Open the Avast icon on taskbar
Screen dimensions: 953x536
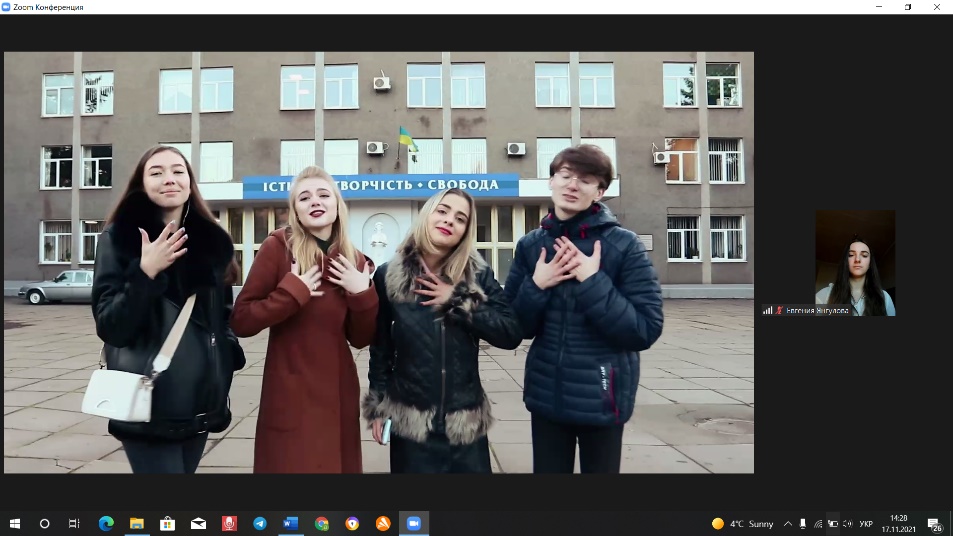pos(383,523)
